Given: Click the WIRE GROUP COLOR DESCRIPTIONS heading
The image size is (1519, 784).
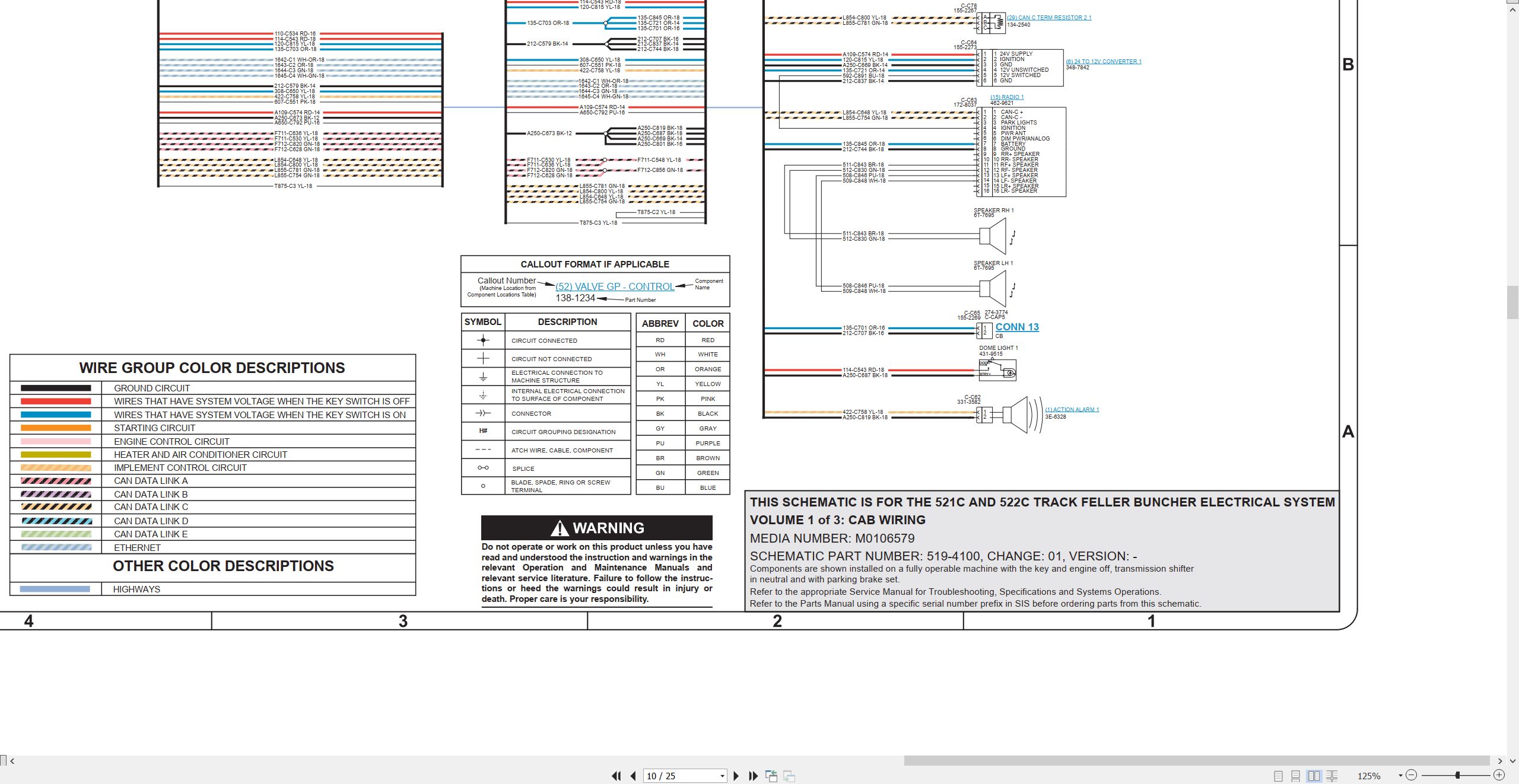Looking at the screenshot, I should click(212, 368).
